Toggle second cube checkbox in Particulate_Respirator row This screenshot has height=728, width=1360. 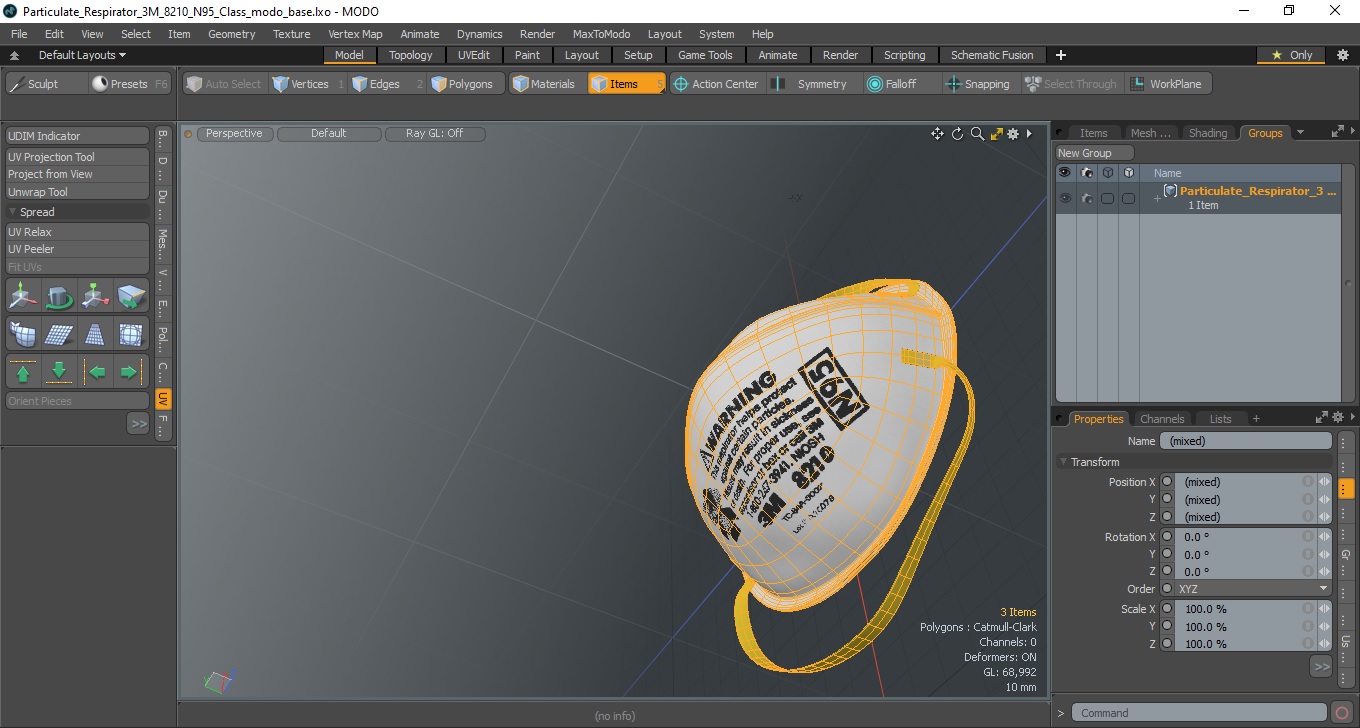[1128, 198]
